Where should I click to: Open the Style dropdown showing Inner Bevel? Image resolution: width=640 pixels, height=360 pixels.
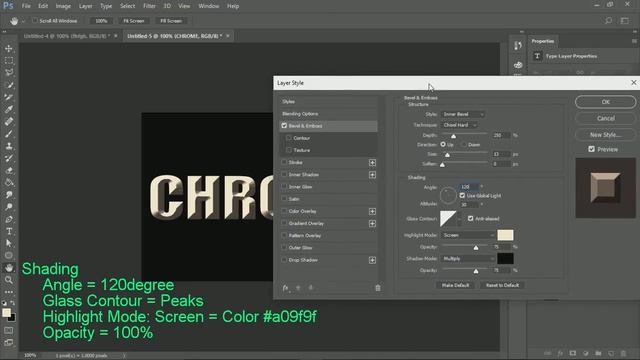point(463,114)
